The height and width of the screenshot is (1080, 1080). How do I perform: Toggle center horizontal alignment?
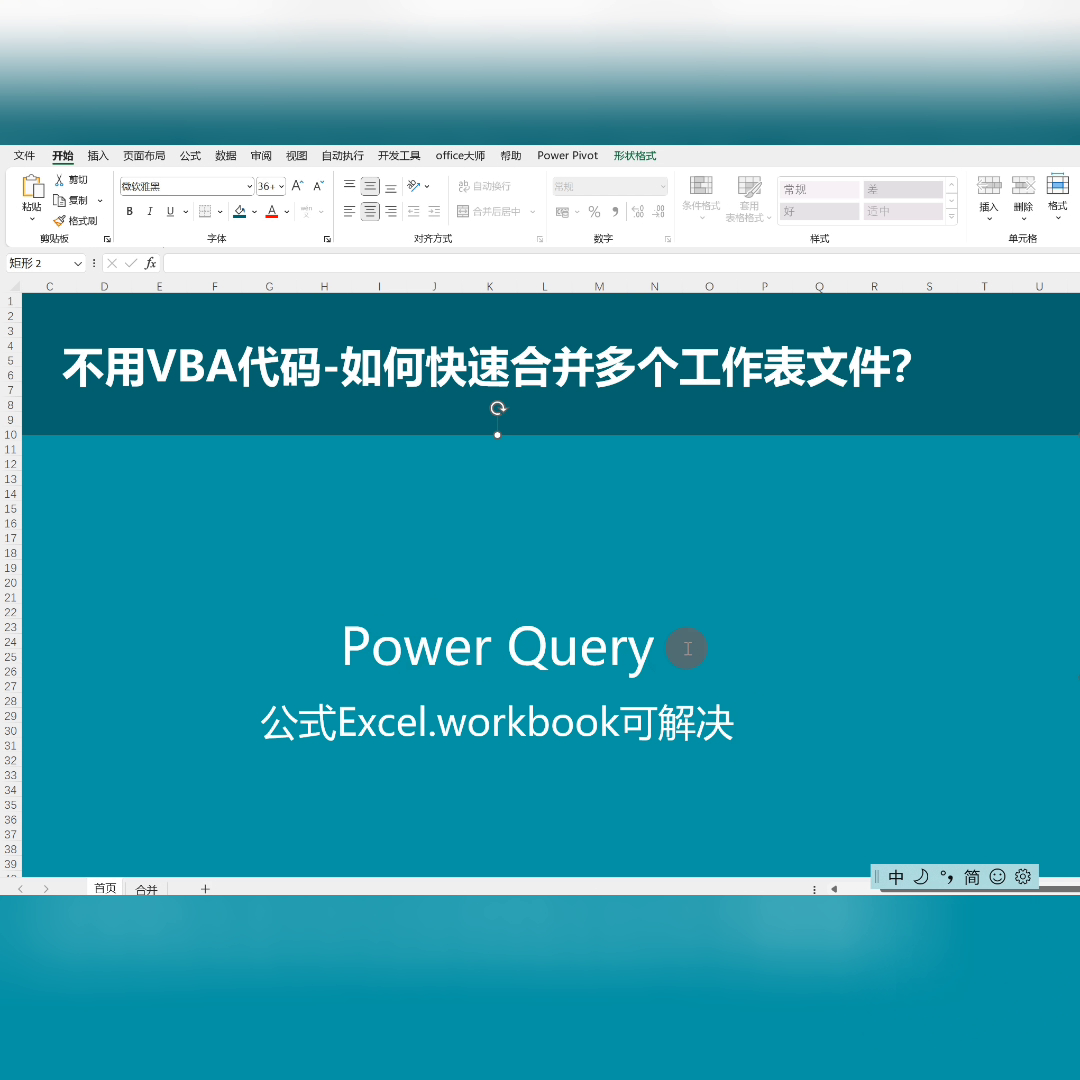pyautogui.click(x=370, y=211)
